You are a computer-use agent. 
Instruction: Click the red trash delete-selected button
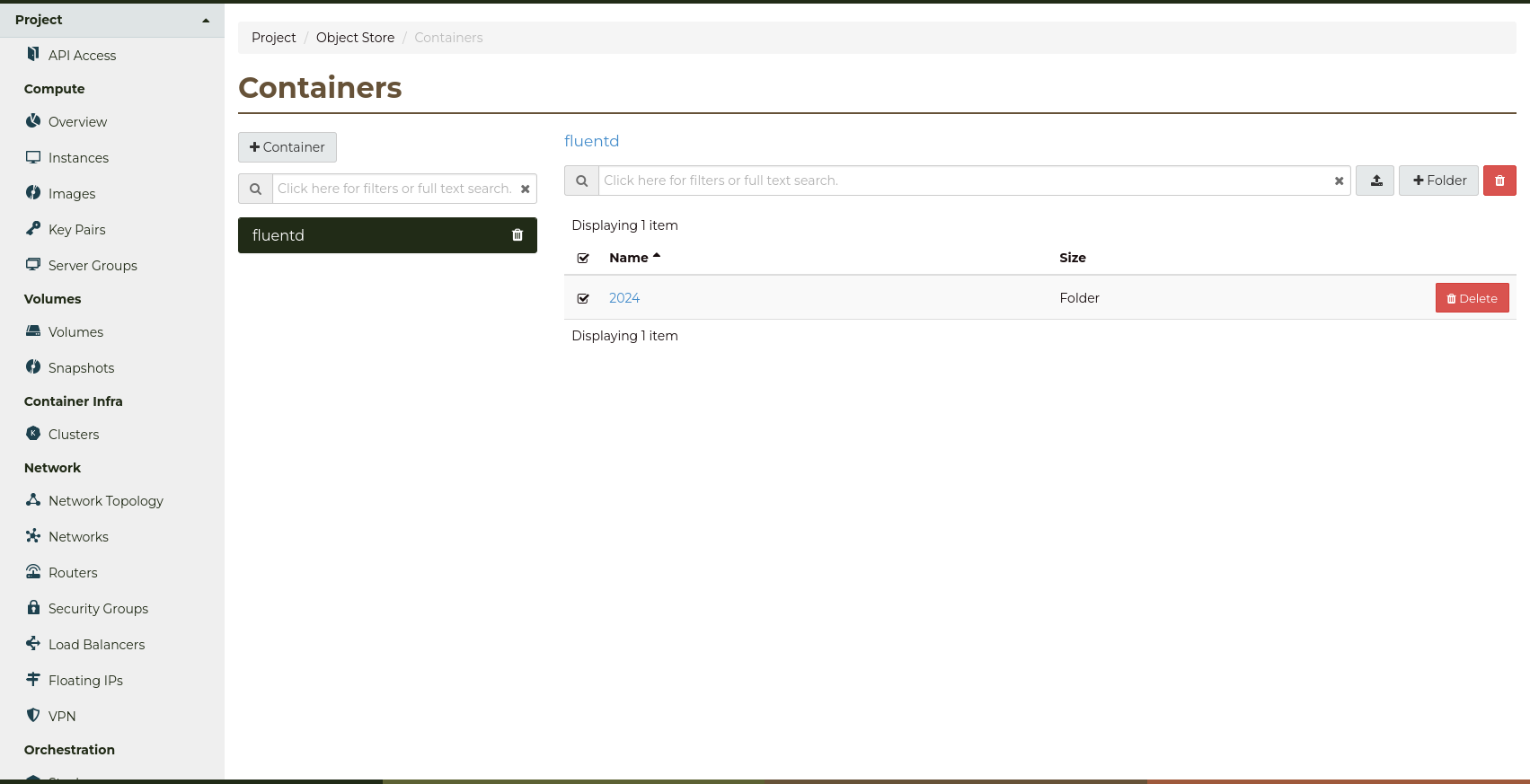click(1499, 181)
